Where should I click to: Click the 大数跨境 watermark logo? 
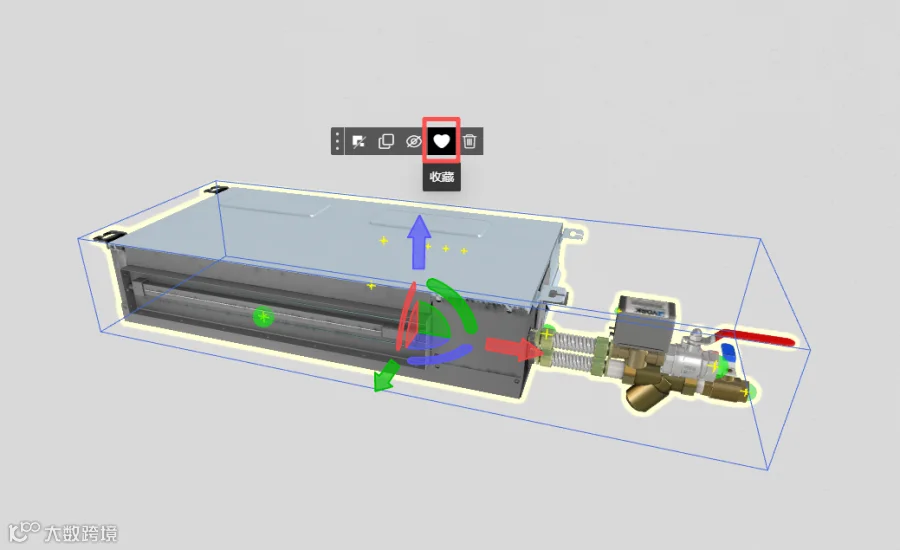tap(63, 533)
